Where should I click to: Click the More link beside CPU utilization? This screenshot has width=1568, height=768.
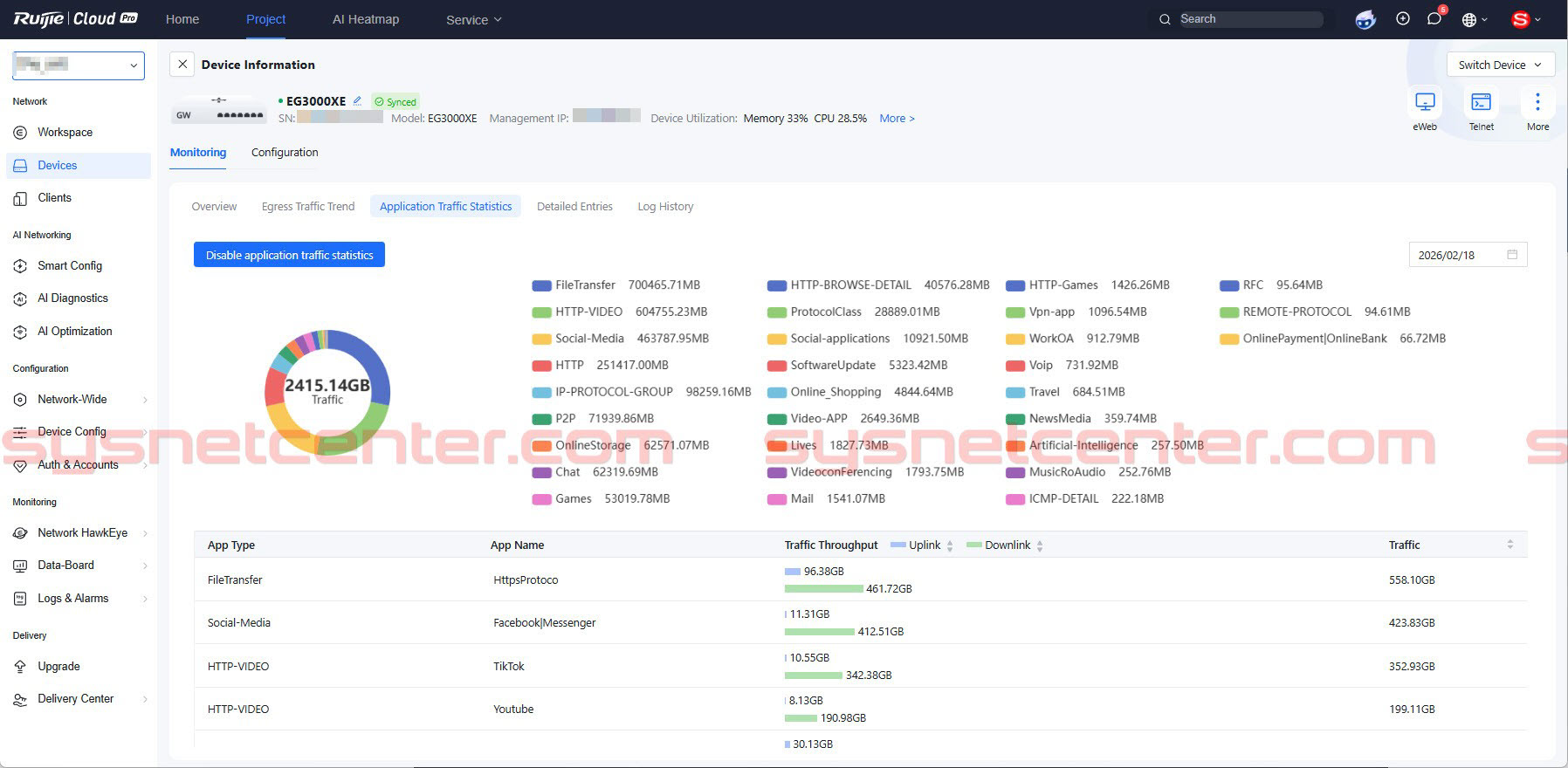pyautogui.click(x=897, y=119)
